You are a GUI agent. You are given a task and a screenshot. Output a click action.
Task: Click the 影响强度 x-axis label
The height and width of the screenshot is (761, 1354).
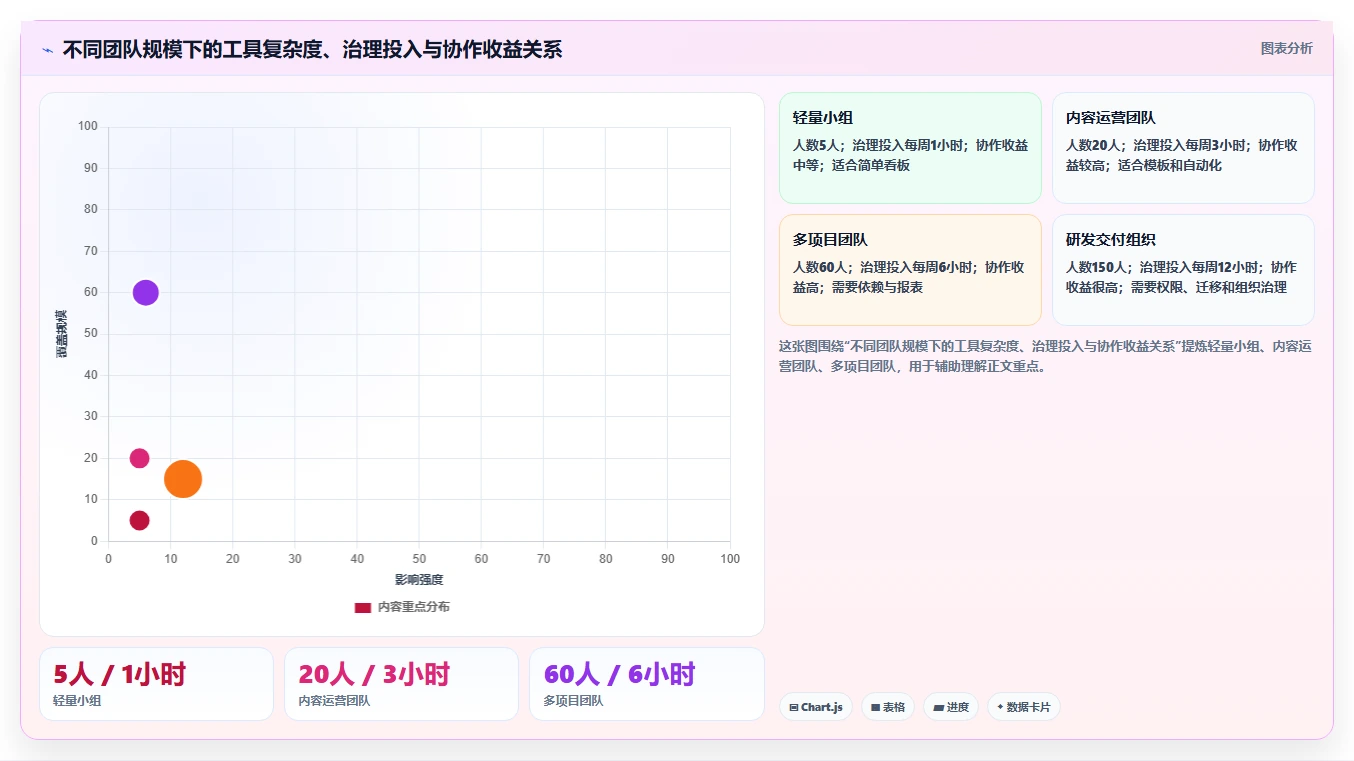pos(419,580)
